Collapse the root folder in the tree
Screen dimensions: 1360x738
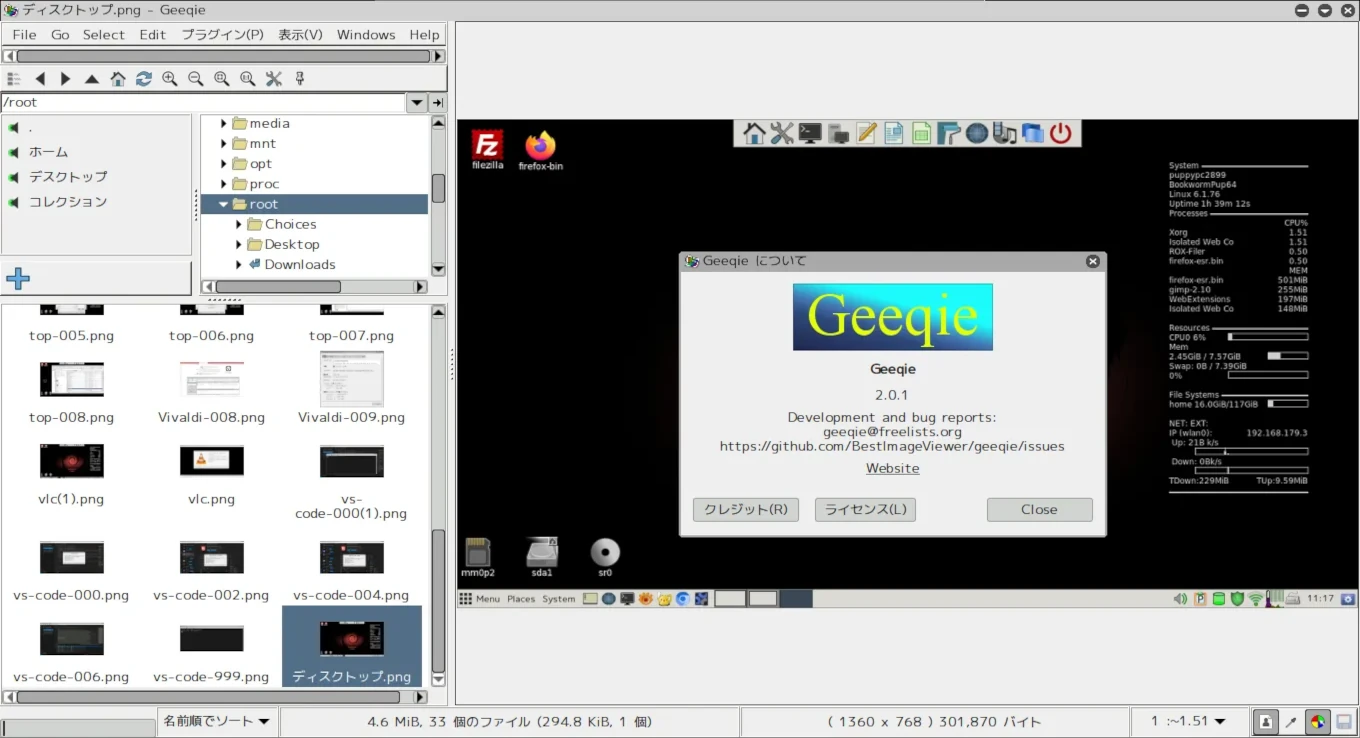[x=224, y=204]
